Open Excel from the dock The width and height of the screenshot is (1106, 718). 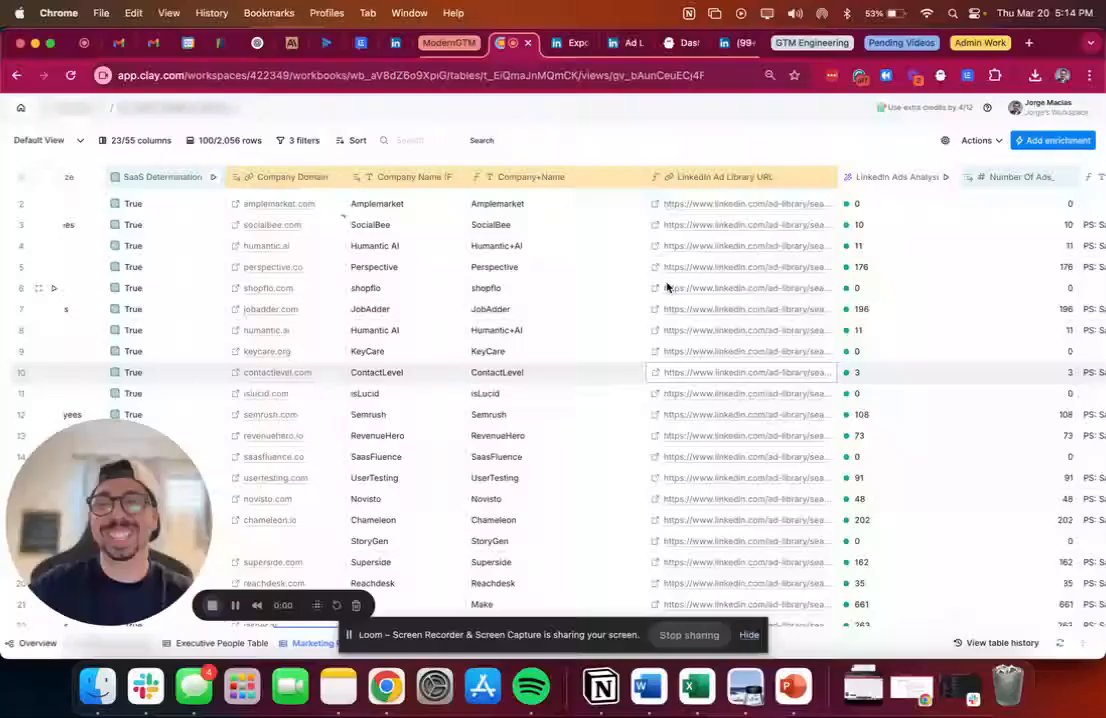[x=697, y=686]
